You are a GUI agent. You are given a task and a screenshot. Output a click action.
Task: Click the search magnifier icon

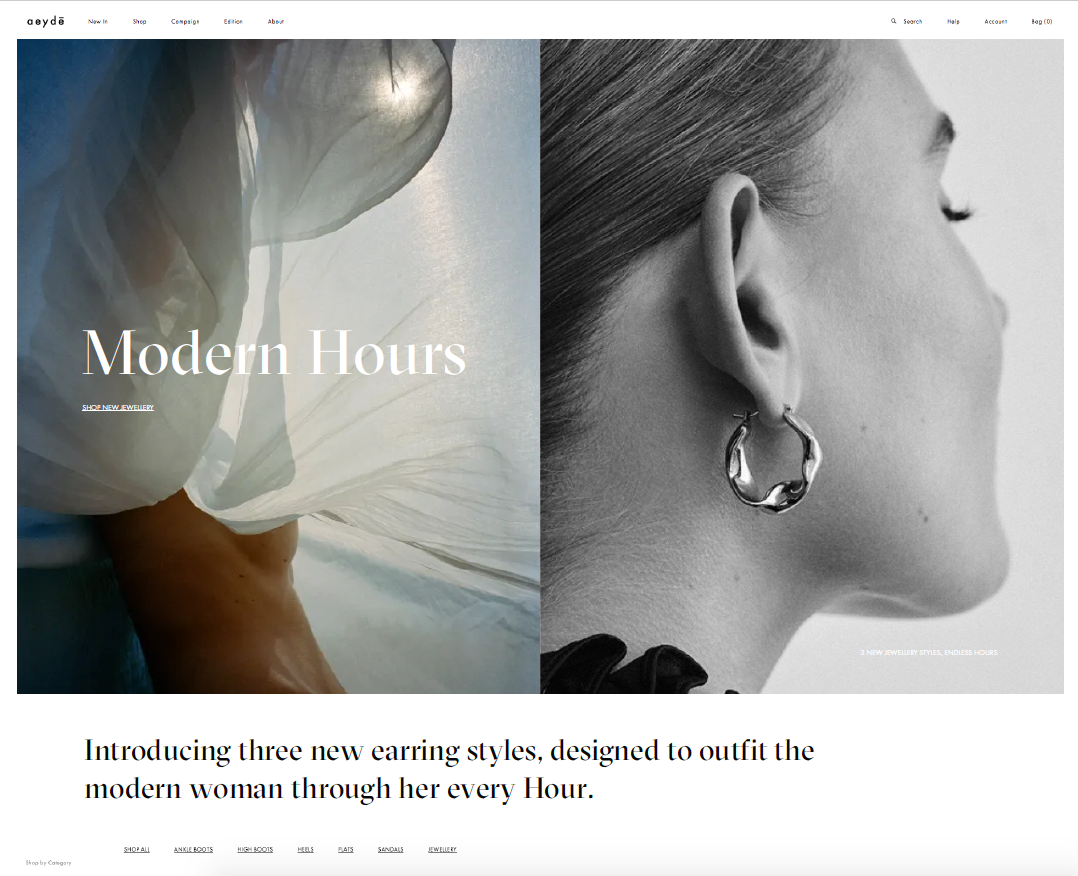[894, 21]
